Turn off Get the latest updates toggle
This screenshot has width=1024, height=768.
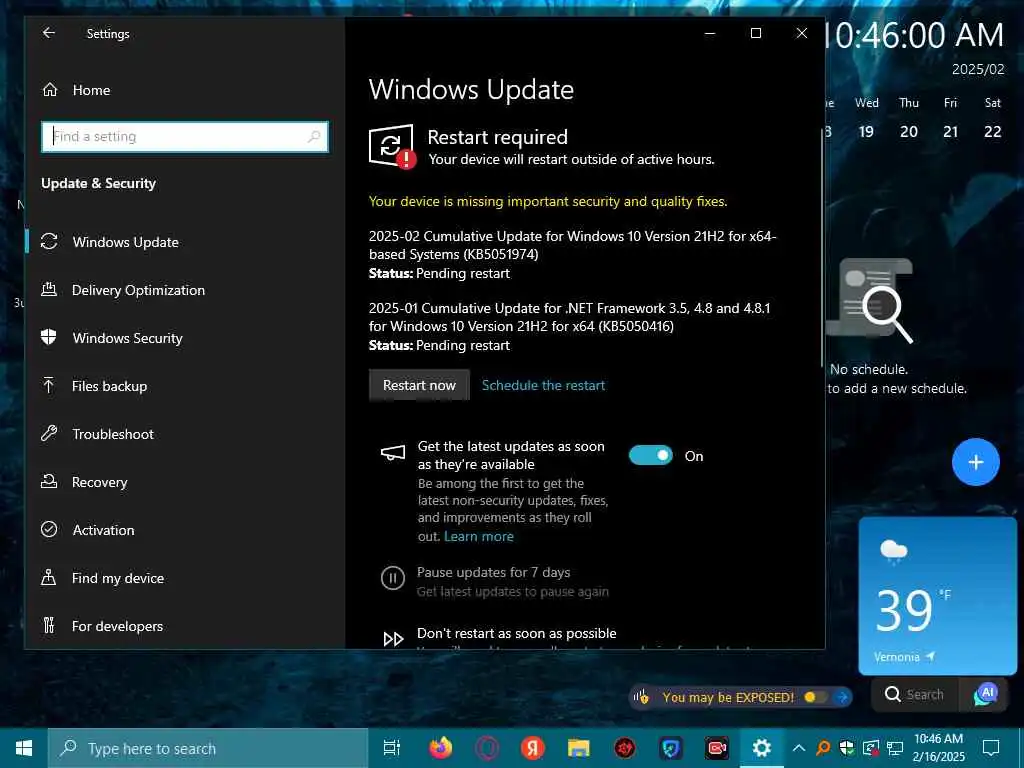650,456
